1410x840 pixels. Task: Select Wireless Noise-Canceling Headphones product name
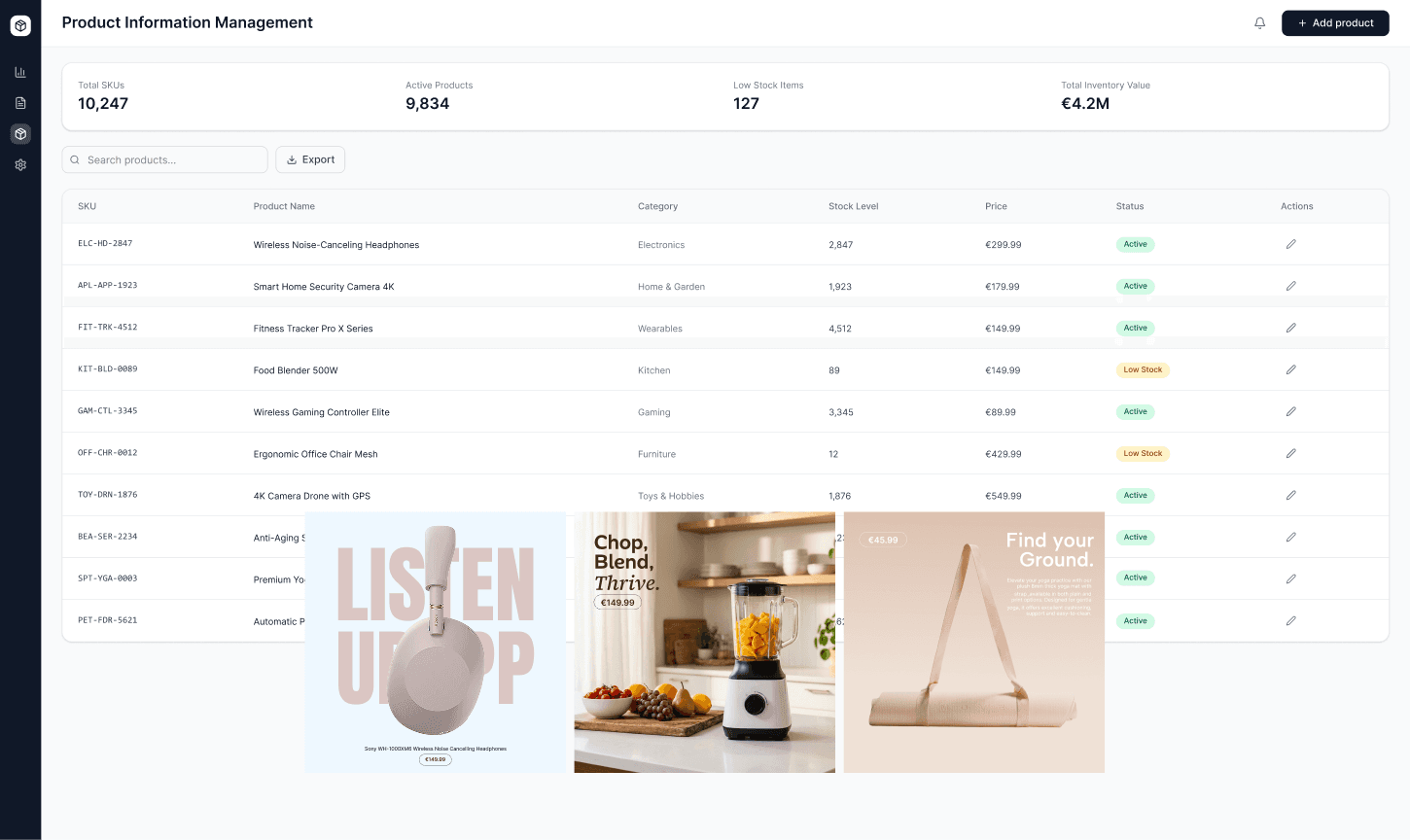(x=336, y=245)
